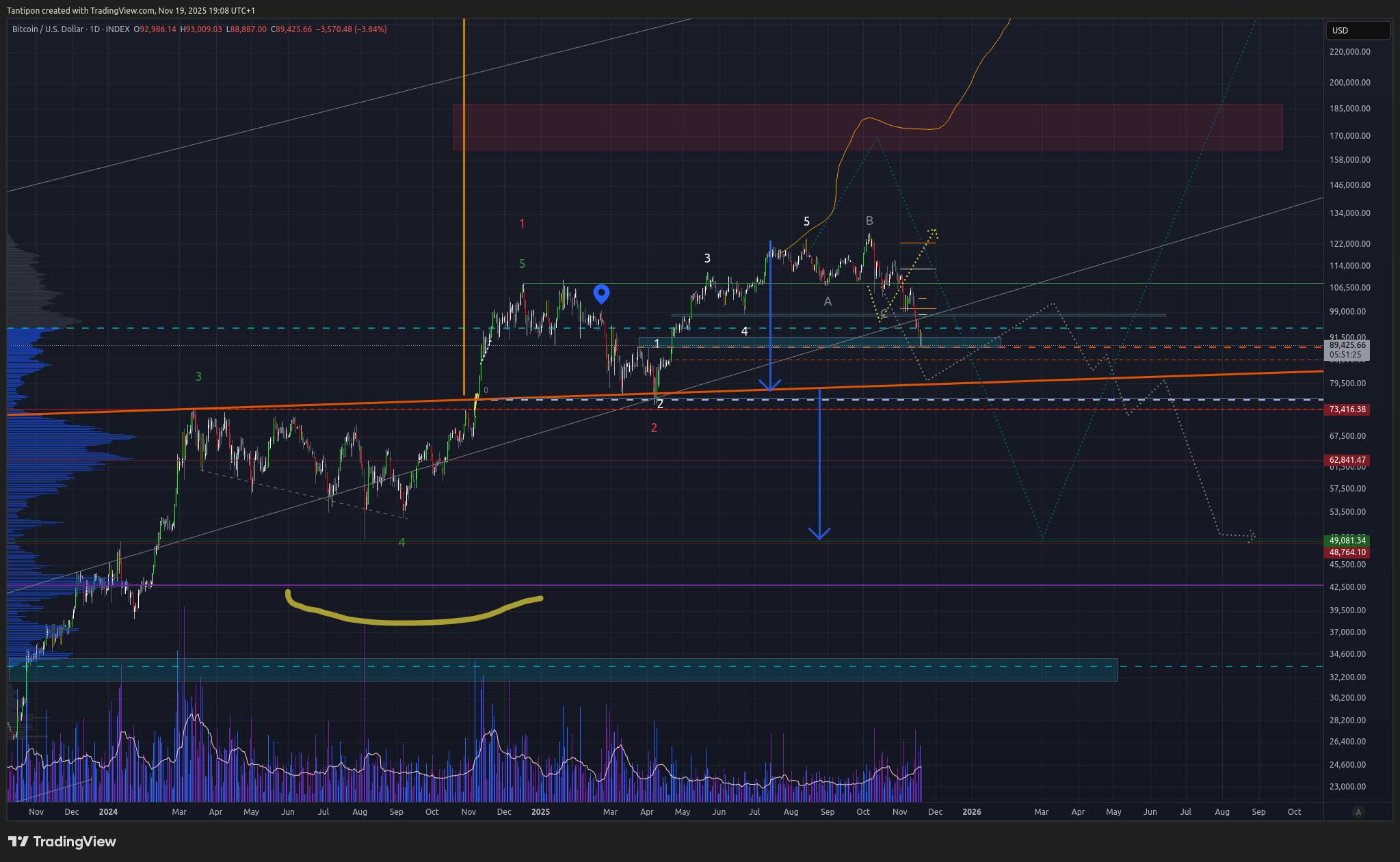Click the 73,416.38 price label
The height and width of the screenshot is (862, 1400).
(x=1347, y=409)
